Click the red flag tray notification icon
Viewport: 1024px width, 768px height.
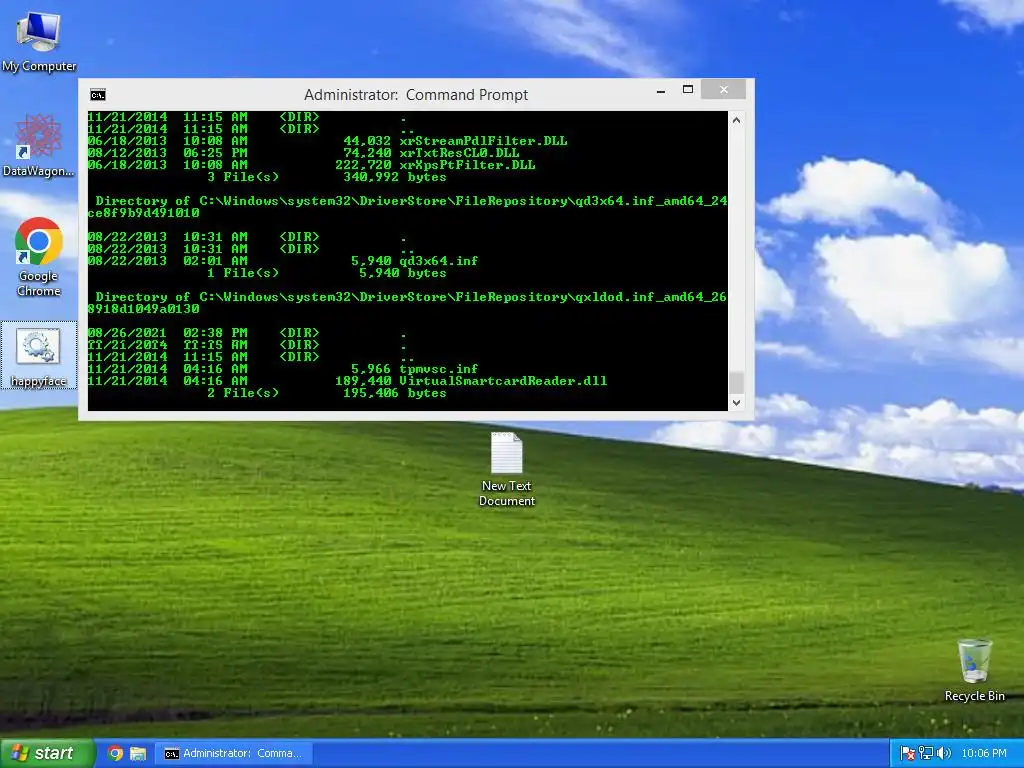(x=907, y=754)
